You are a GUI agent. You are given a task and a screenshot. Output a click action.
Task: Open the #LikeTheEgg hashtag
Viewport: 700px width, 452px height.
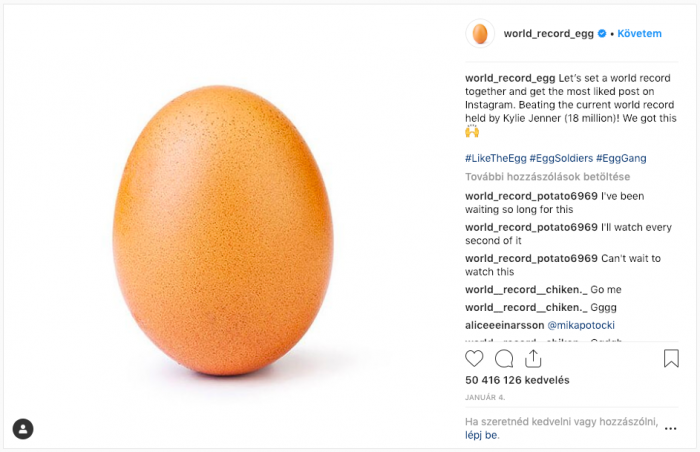click(496, 158)
